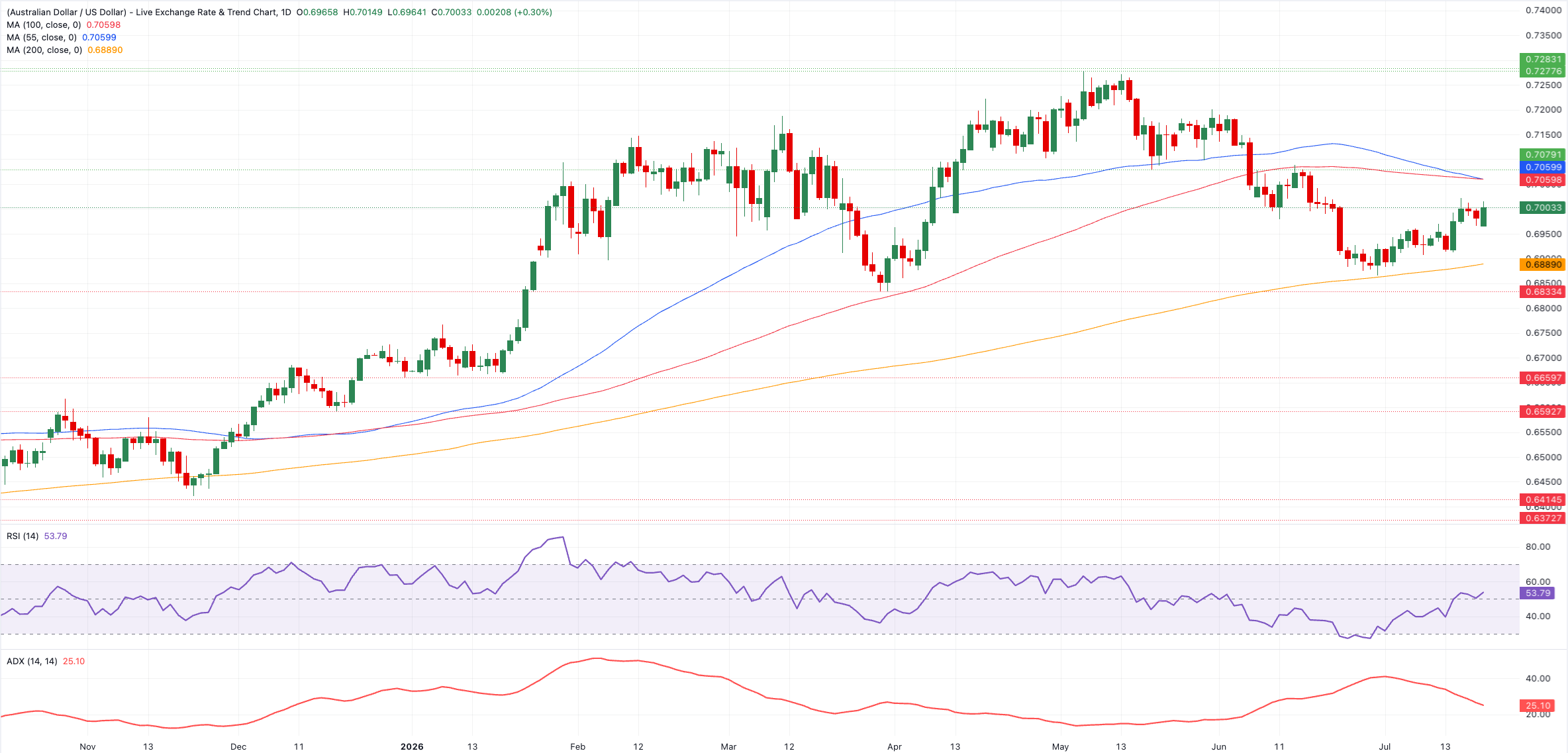
Task: Click the orange 0.68890 MA price tag
Action: click(x=1543, y=264)
